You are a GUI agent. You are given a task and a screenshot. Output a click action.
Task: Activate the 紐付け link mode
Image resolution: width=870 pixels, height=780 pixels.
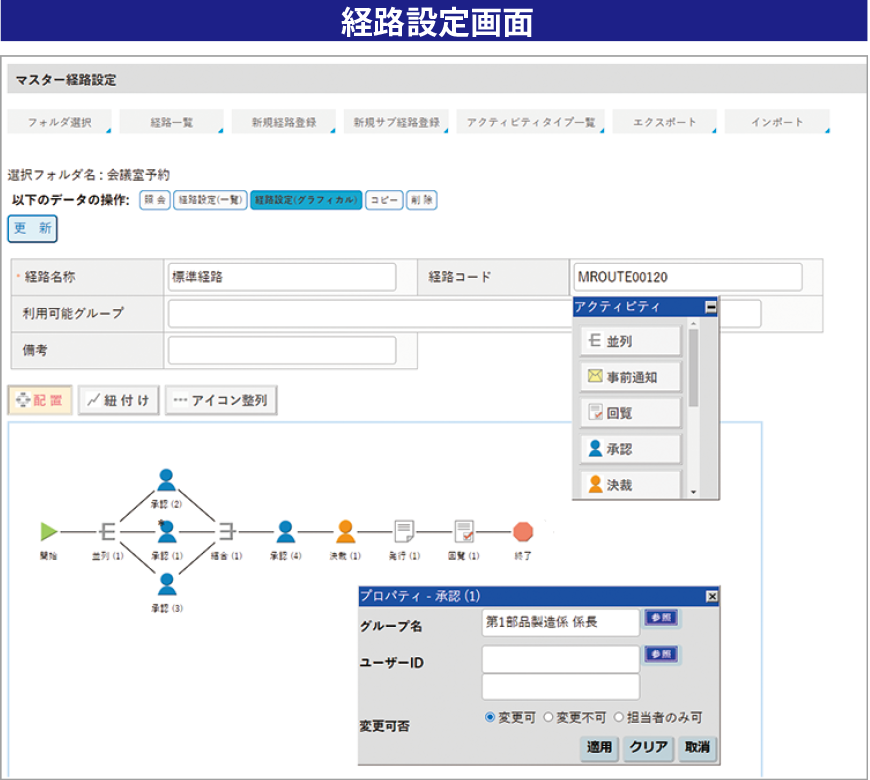(119, 400)
